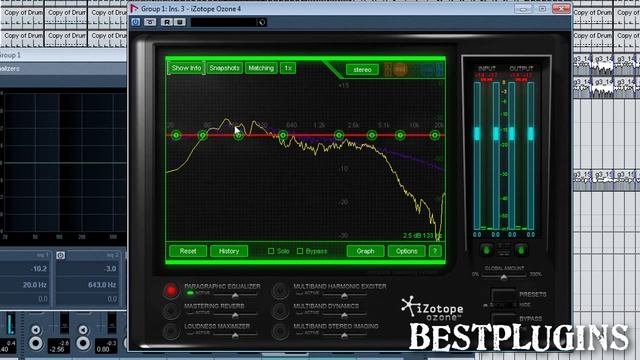Adjust the Global Amount slider
Image resolution: width=640 pixels, height=360 pixels.
coord(504,277)
